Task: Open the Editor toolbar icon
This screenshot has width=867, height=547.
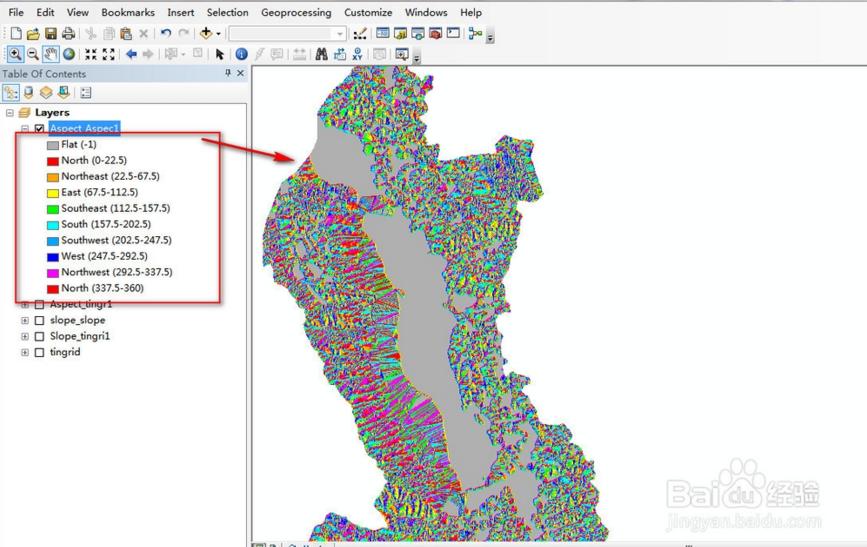Action: (x=360, y=34)
